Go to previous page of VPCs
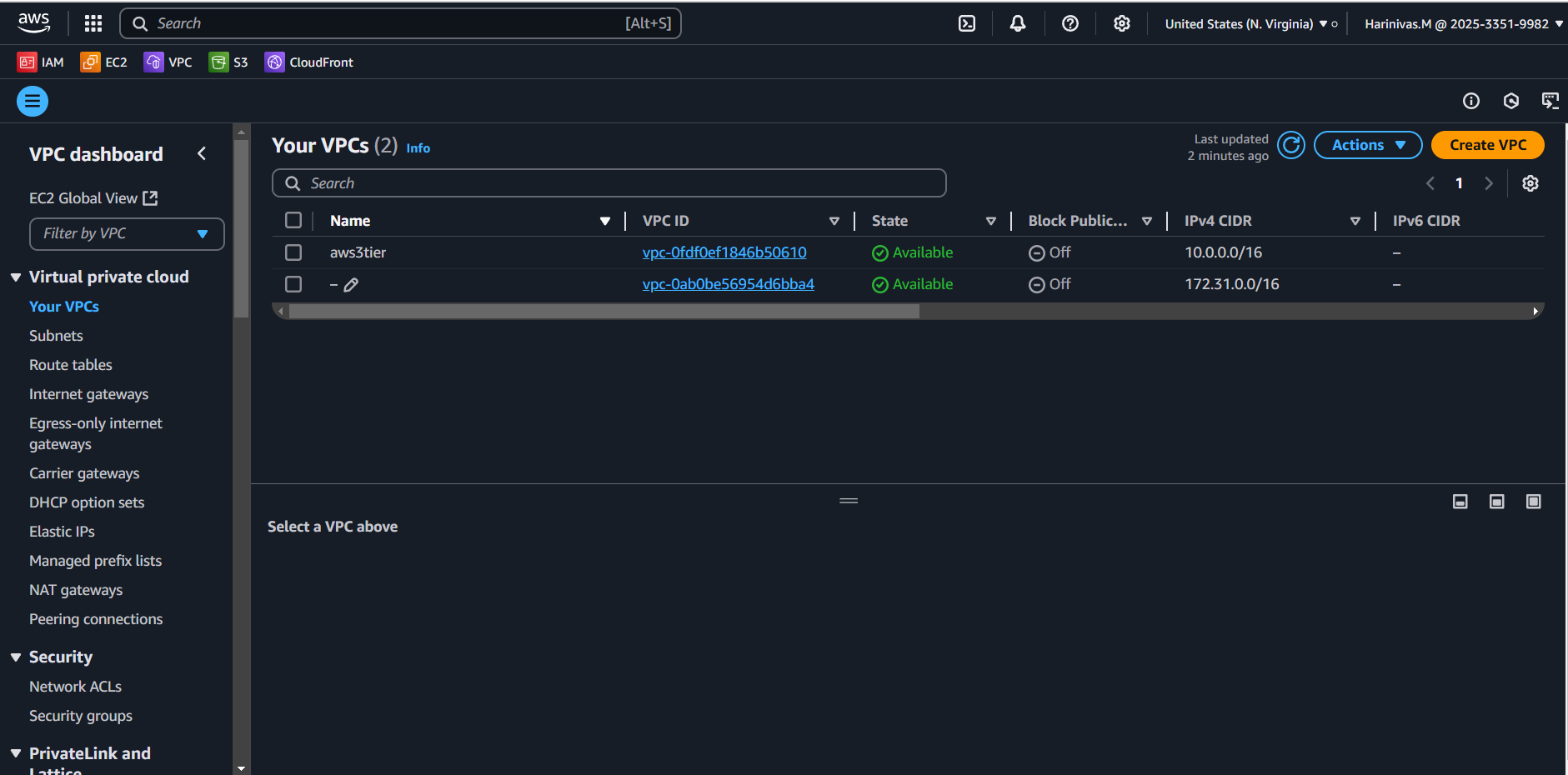Image resolution: width=1568 pixels, height=775 pixels. (x=1430, y=183)
